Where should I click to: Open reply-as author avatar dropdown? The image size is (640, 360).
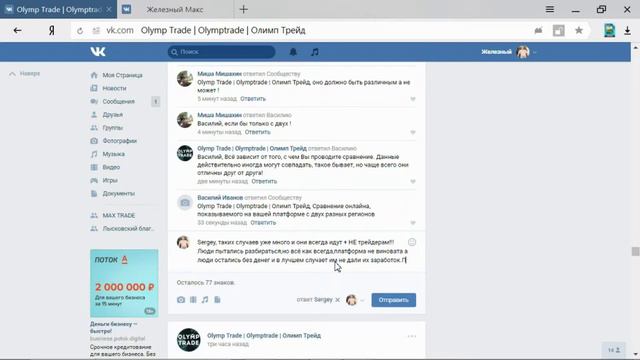[x=355, y=300]
